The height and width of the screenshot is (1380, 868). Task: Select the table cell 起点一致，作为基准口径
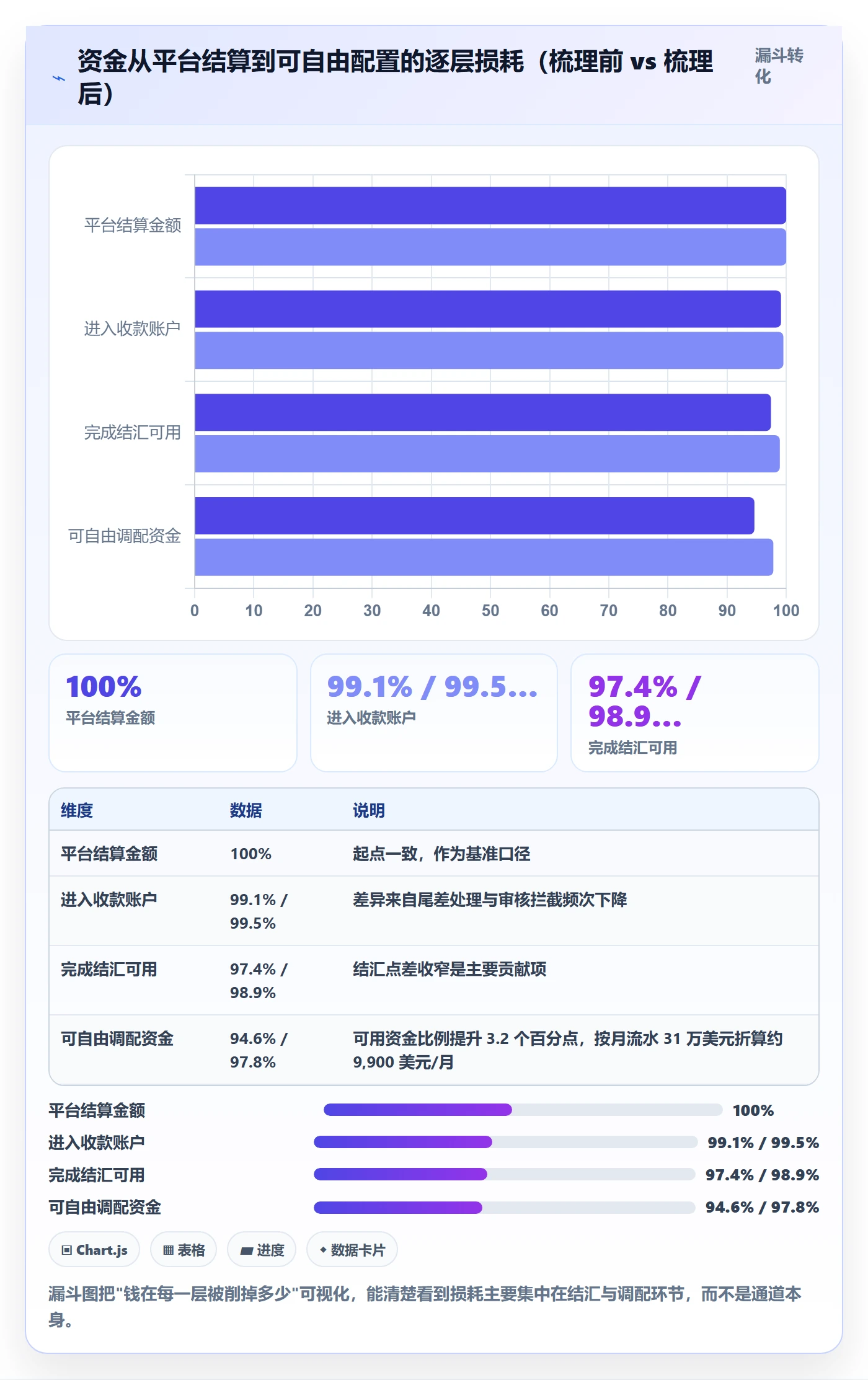point(441,854)
